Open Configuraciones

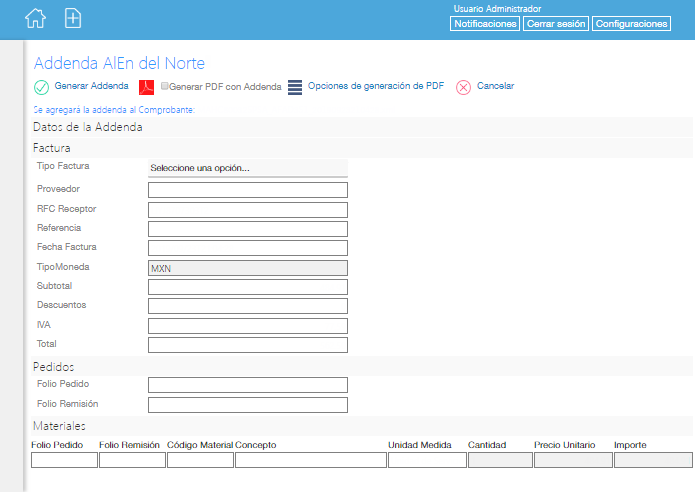(631, 23)
